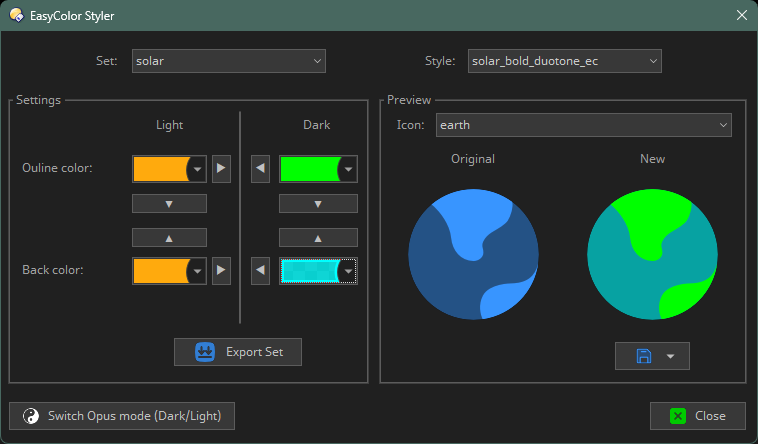Click the New earth icon preview
This screenshot has width=758, height=444.
652,254
